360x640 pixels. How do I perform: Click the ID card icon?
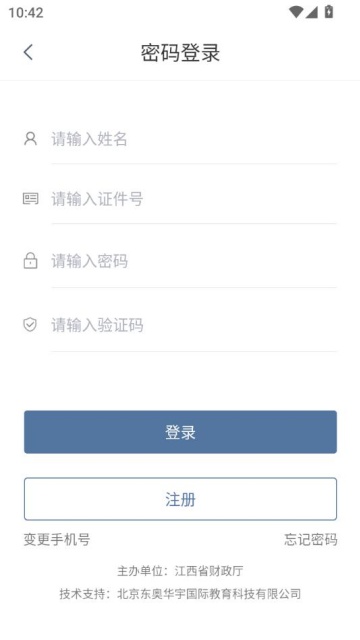[x=30, y=199]
